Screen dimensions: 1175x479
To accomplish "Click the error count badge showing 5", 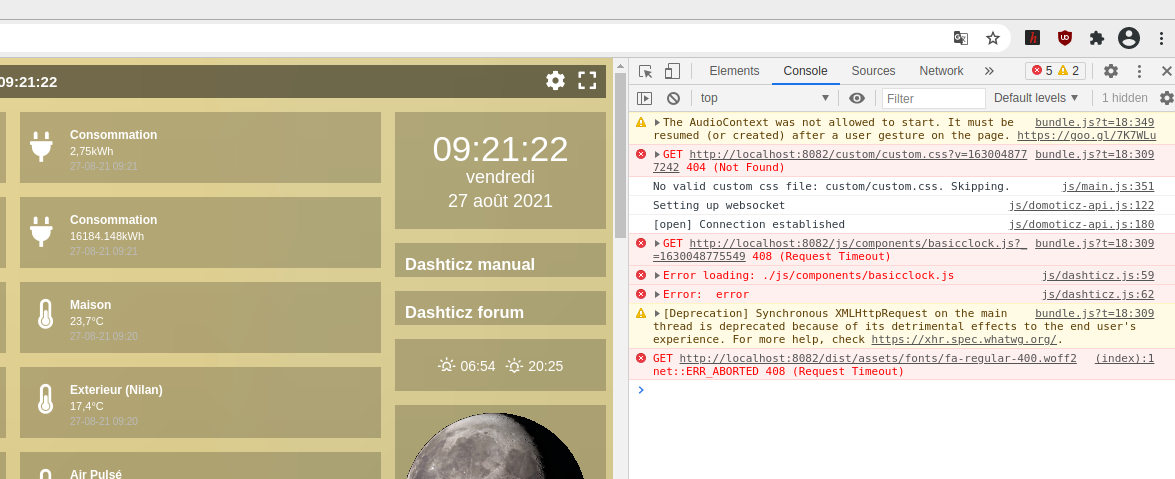I will [1042, 71].
